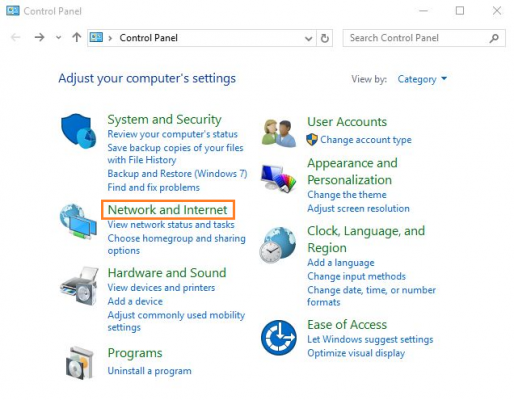The image size is (514, 400).
Task: Open the Hardware and Sound printer icon
Action: (79, 286)
